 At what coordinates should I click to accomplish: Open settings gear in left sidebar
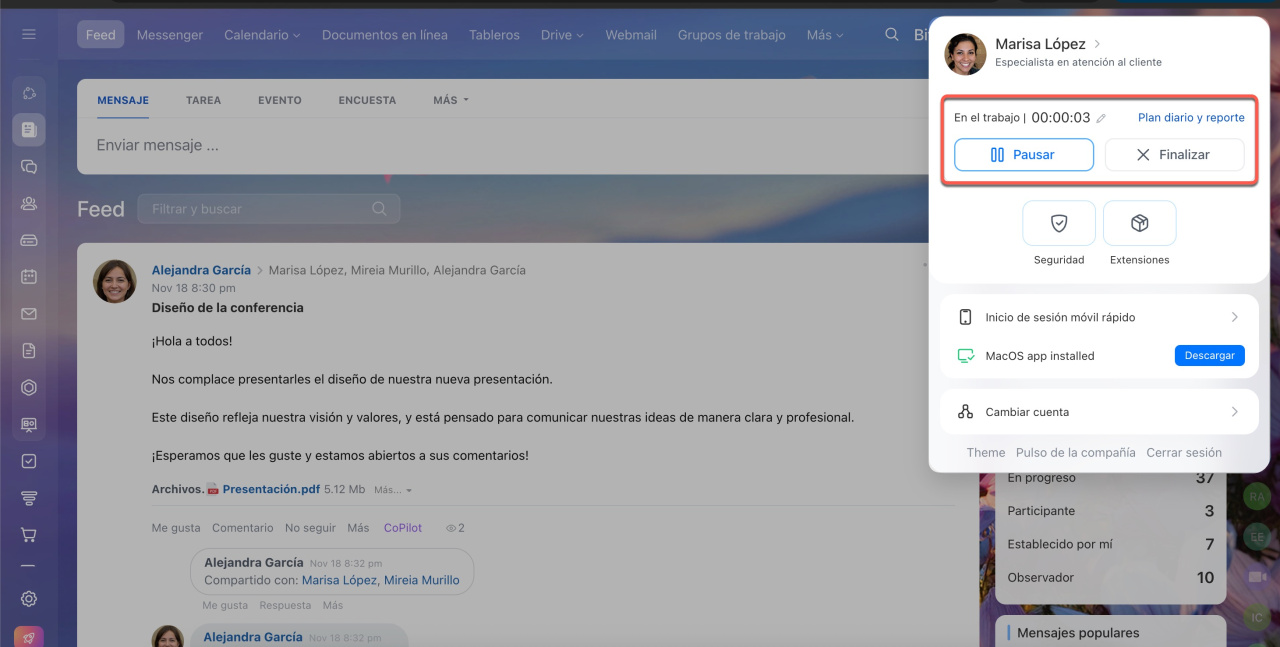(x=29, y=599)
